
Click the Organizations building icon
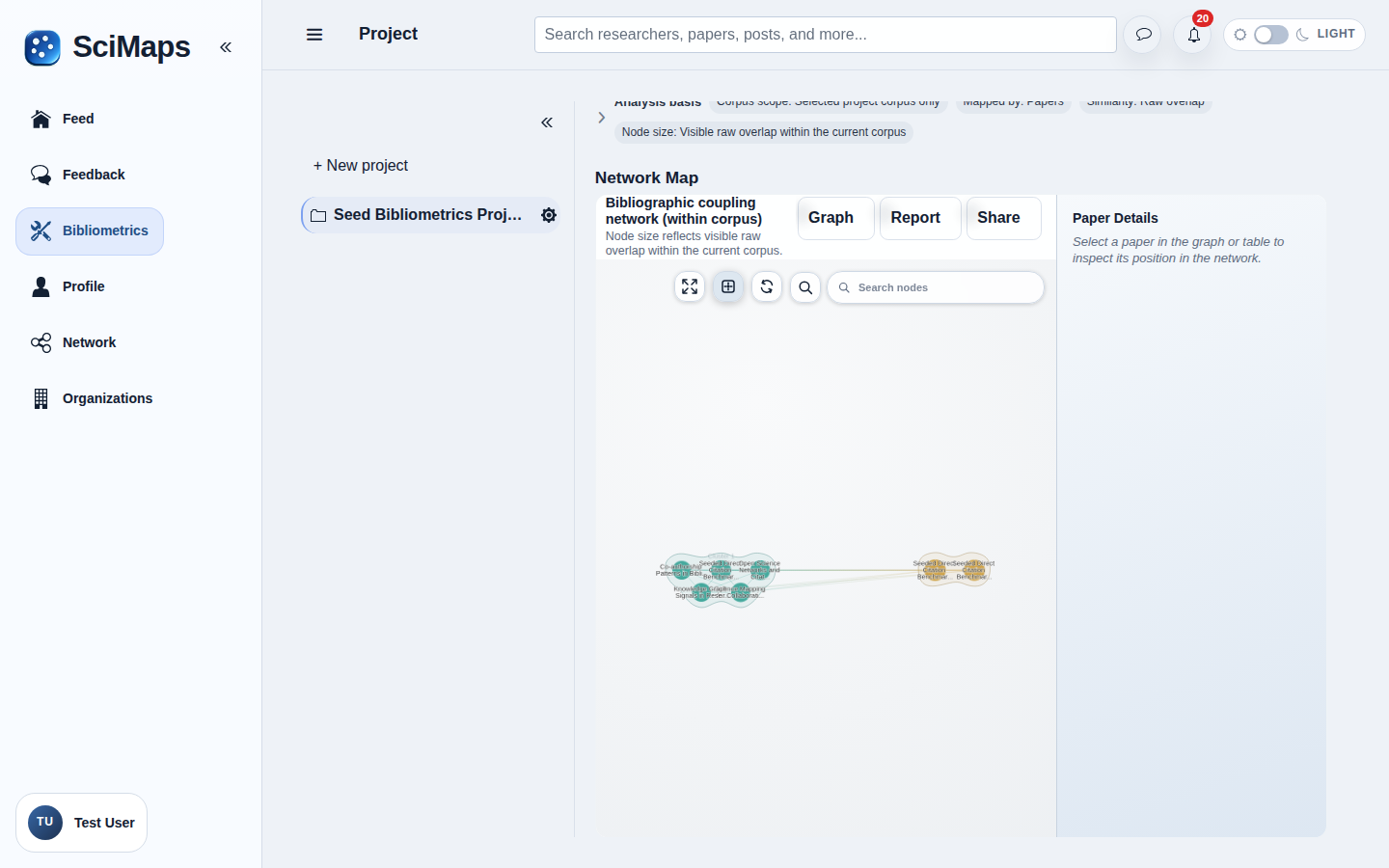[41, 398]
